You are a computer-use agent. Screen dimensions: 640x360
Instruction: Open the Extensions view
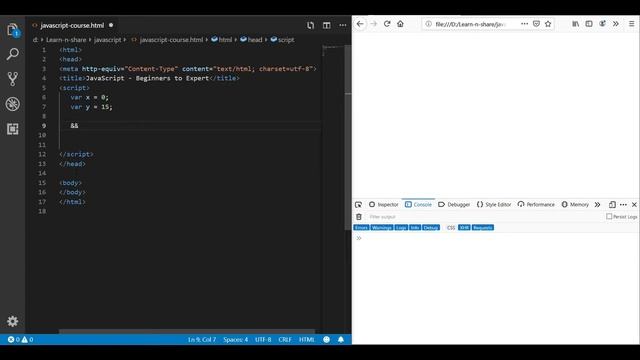[13, 129]
